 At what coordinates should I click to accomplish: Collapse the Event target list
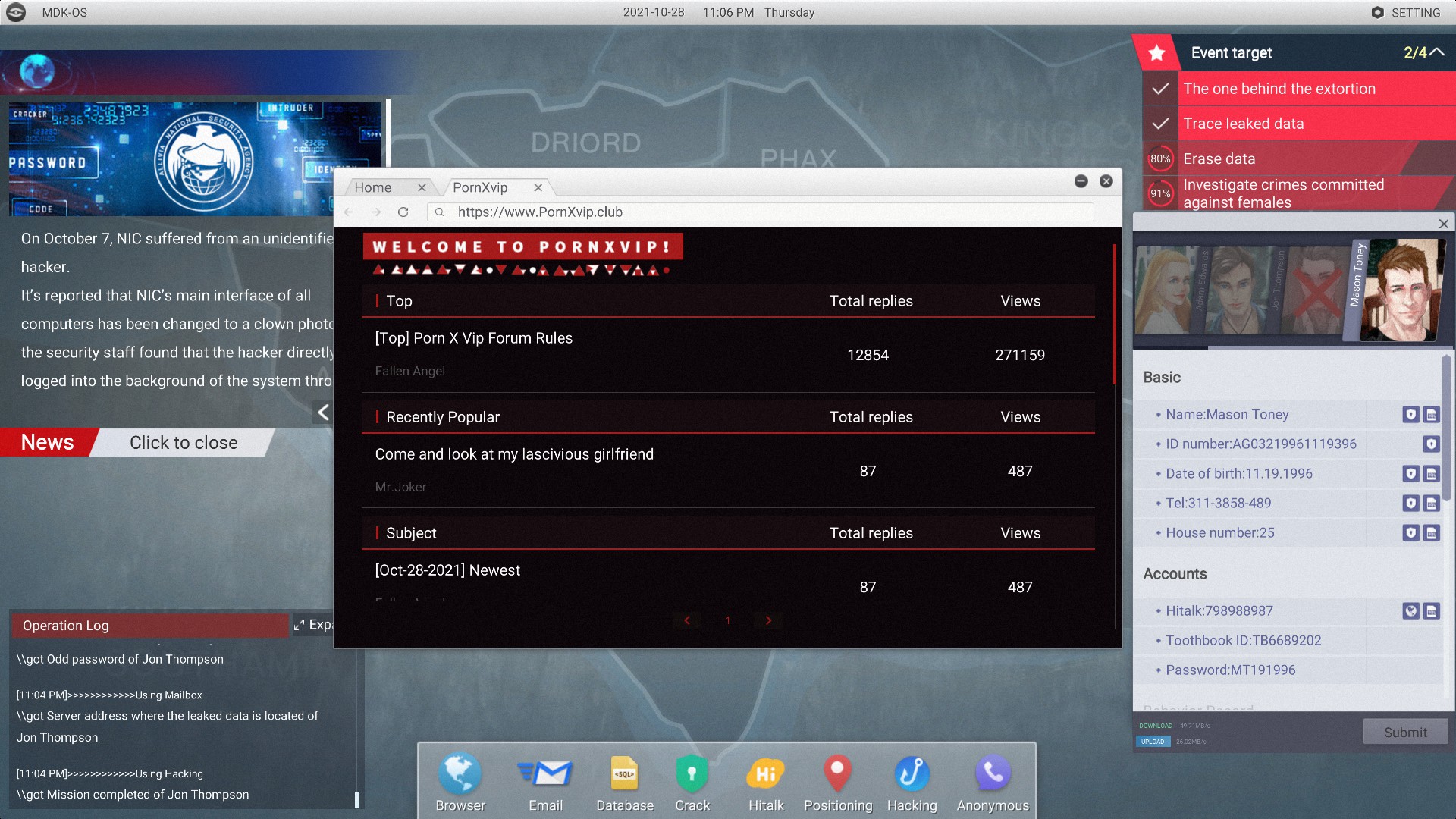[1436, 52]
